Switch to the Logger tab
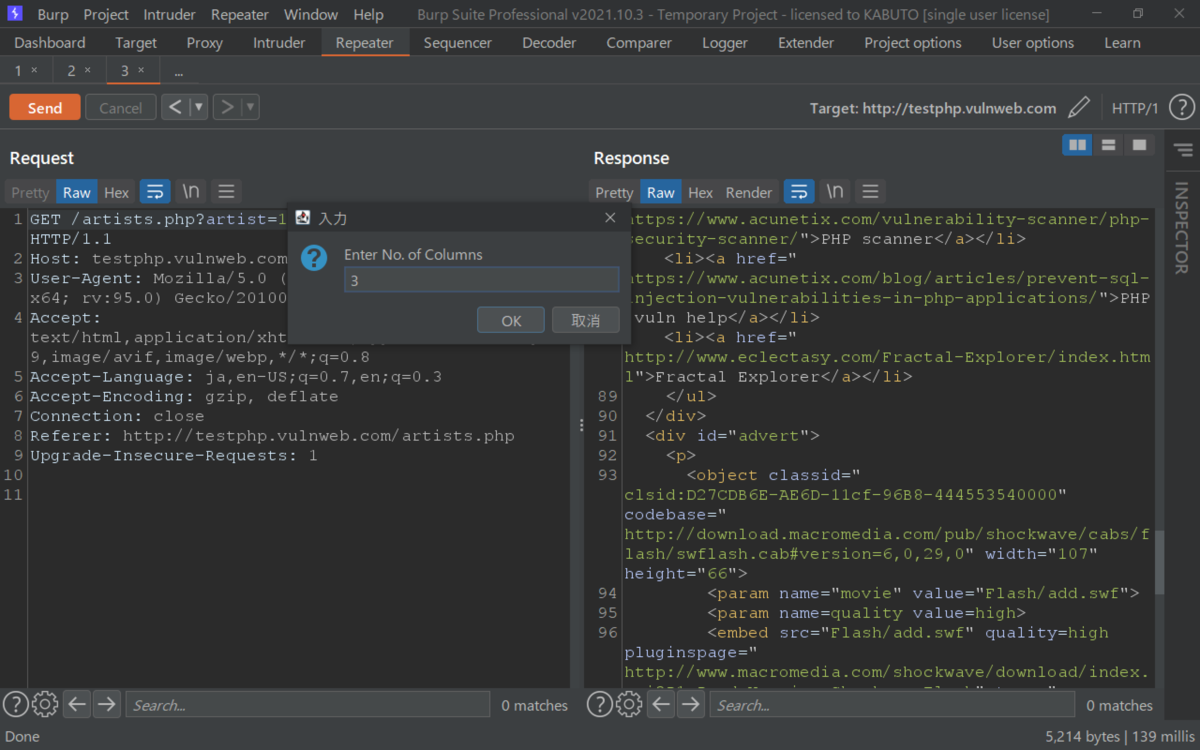The width and height of the screenshot is (1200, 750). point(725,43)
